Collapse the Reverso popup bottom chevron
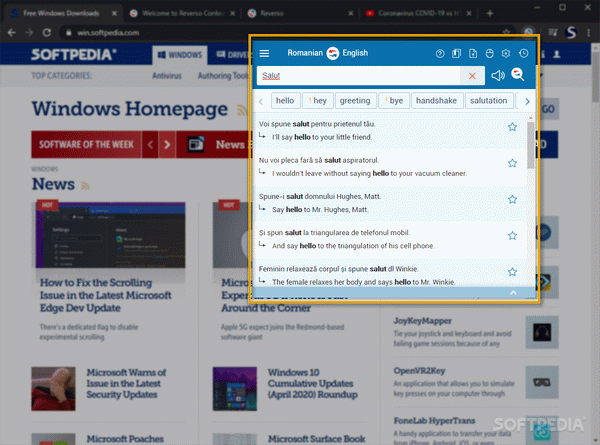The height and width of the screenshot is (445, 600). [x=513, y=293]
